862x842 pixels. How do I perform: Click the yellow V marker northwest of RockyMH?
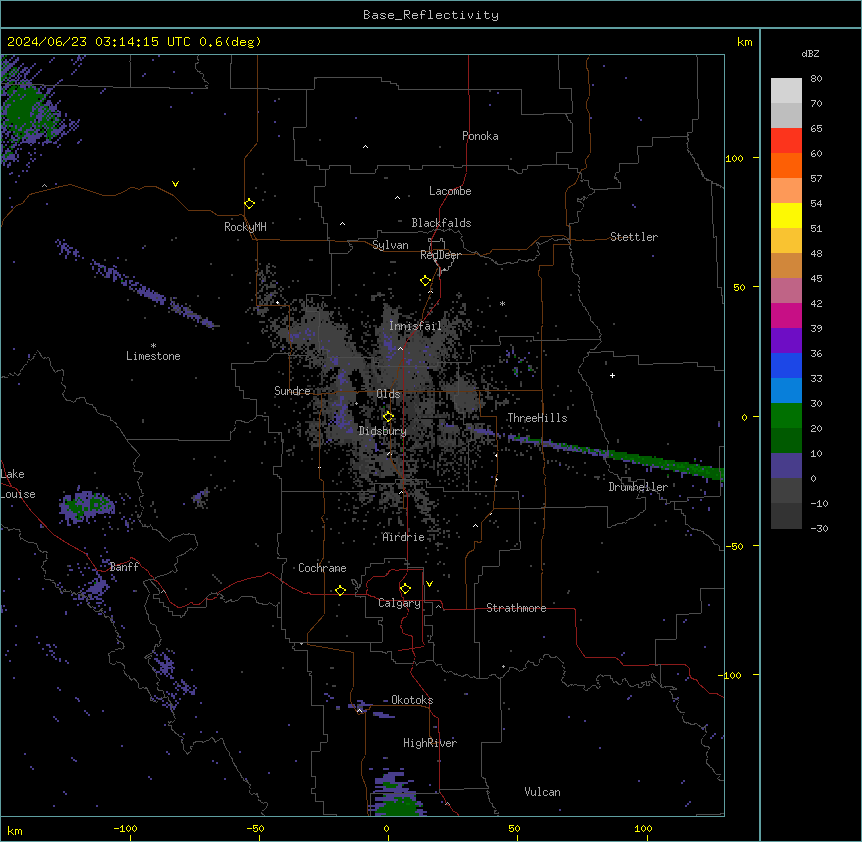(x=175, y=184)
